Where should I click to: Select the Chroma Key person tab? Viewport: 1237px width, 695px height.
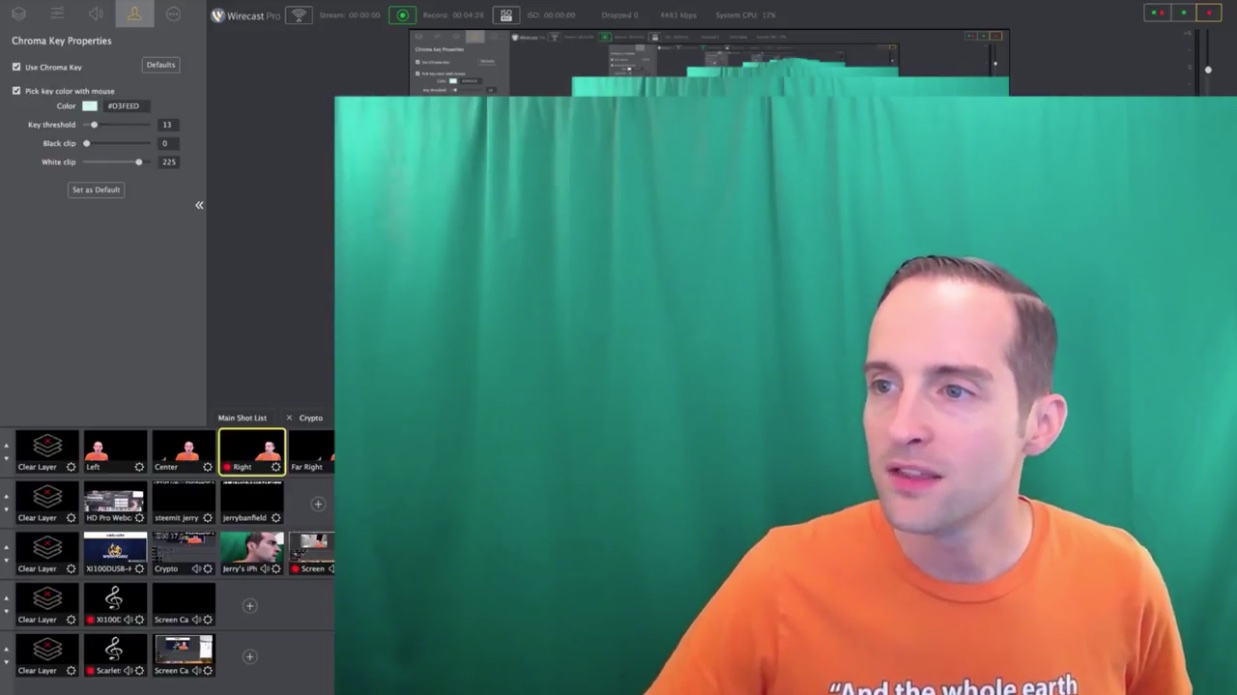[x=134, y=14]
